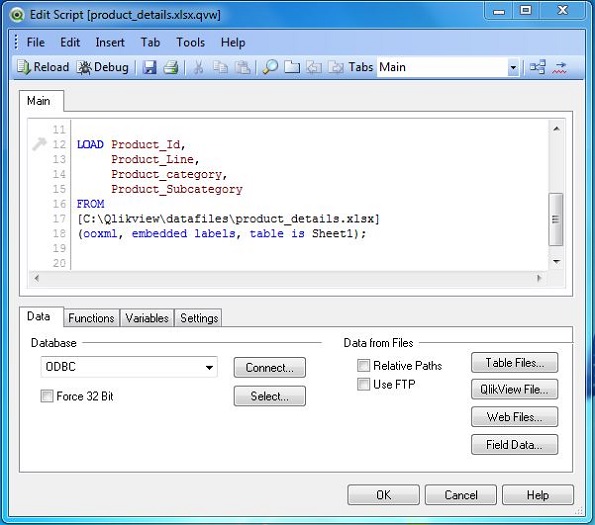Click the LOAD keyword on line 12
Screen dimensions: 595x525
click(90, 145)
